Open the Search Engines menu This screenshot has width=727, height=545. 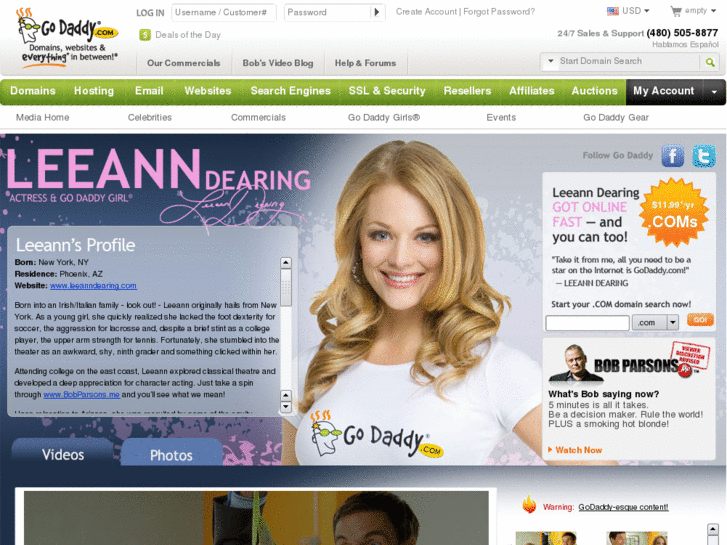[x=291, y=91]
